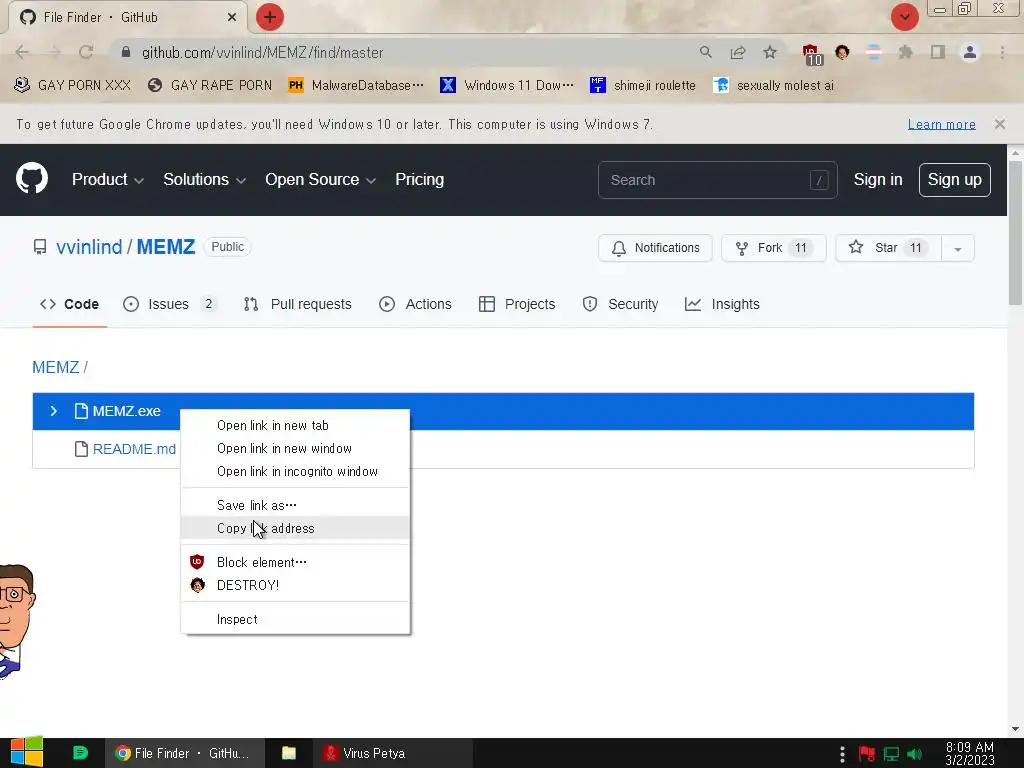Open the Pricing page

coord(419,180)
